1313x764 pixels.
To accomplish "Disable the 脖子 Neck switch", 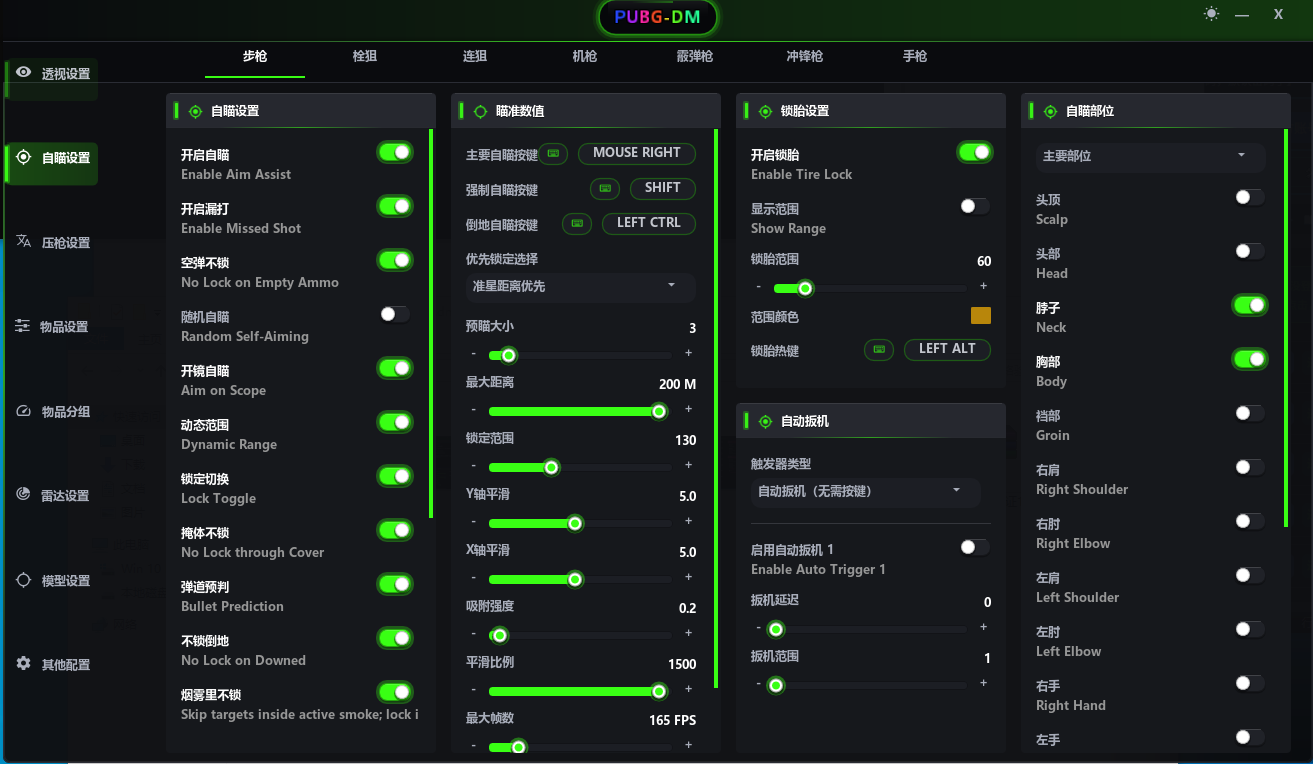I will (x=1250, y=305).
